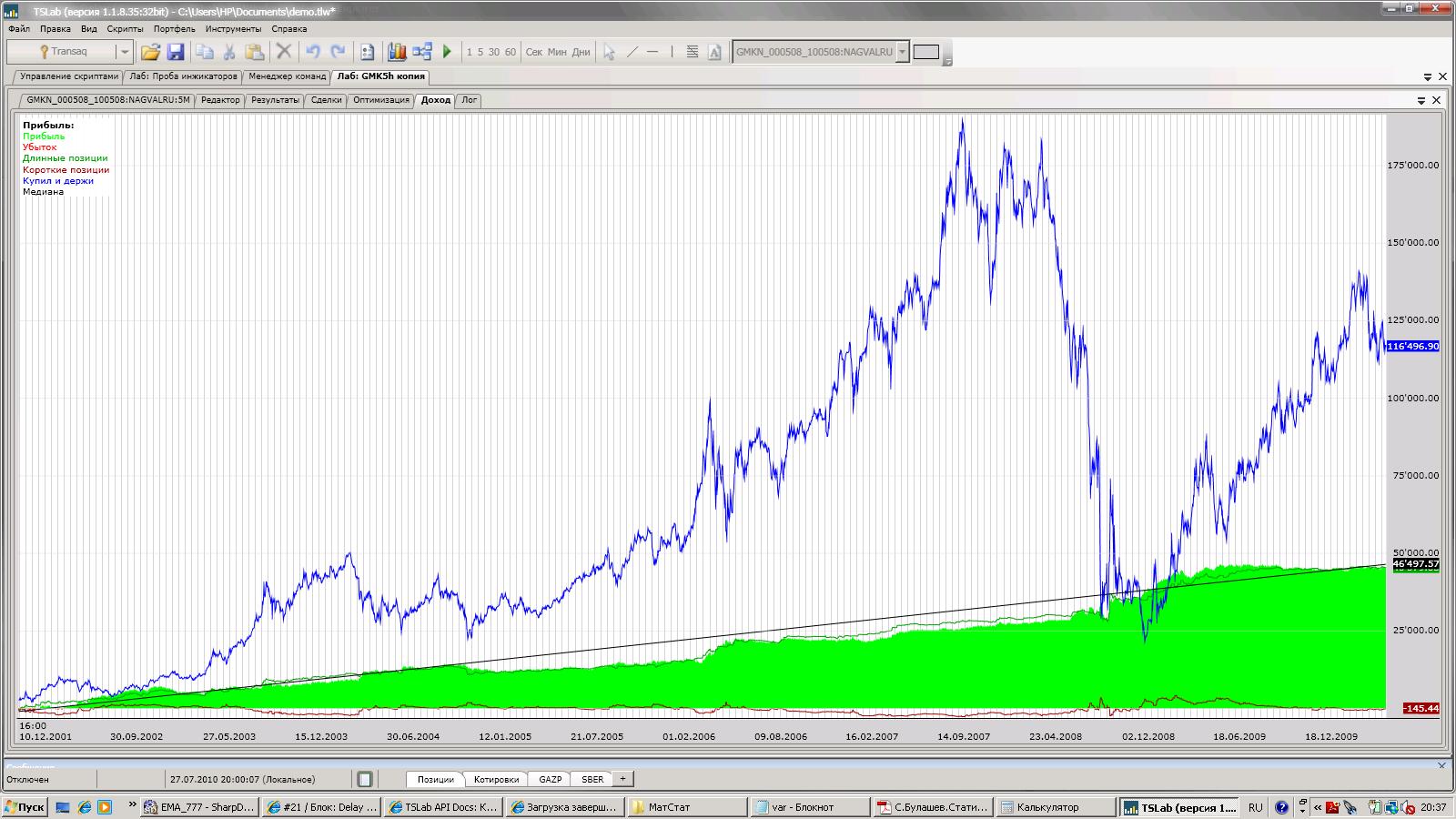Viewport: 1456px width, 819px height.
Task: Set the 1-minute timeframe
Action: click(470, 52)
